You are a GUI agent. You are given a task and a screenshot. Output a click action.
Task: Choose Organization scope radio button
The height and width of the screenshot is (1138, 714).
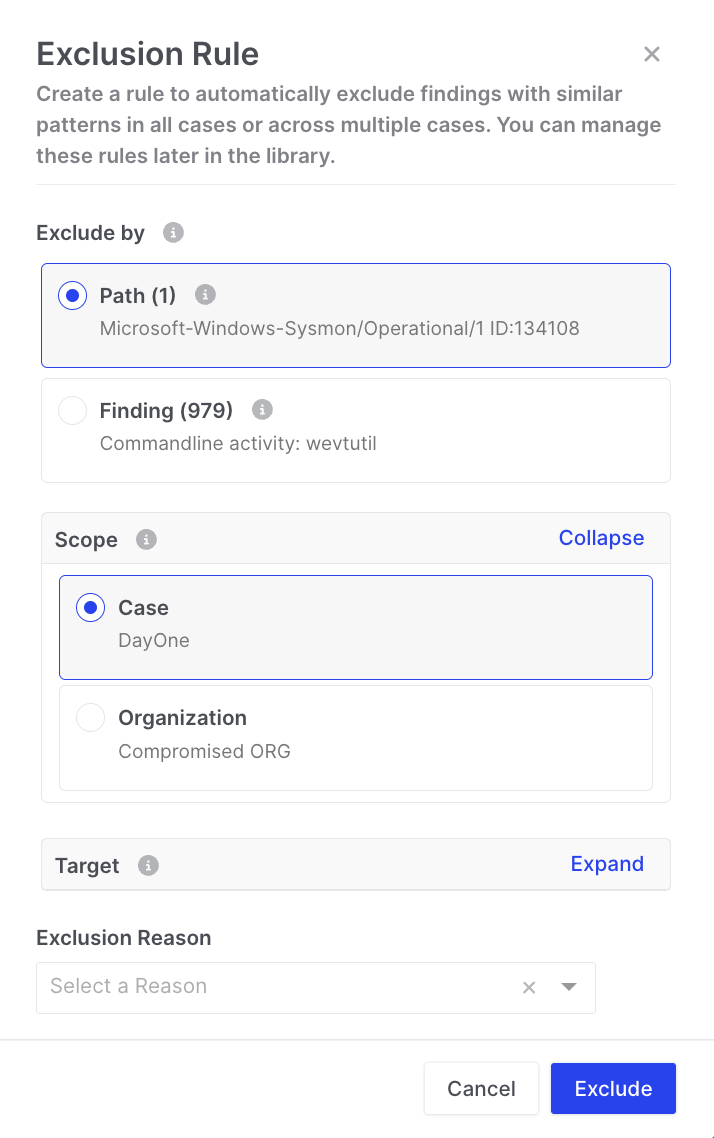(91, 718)
